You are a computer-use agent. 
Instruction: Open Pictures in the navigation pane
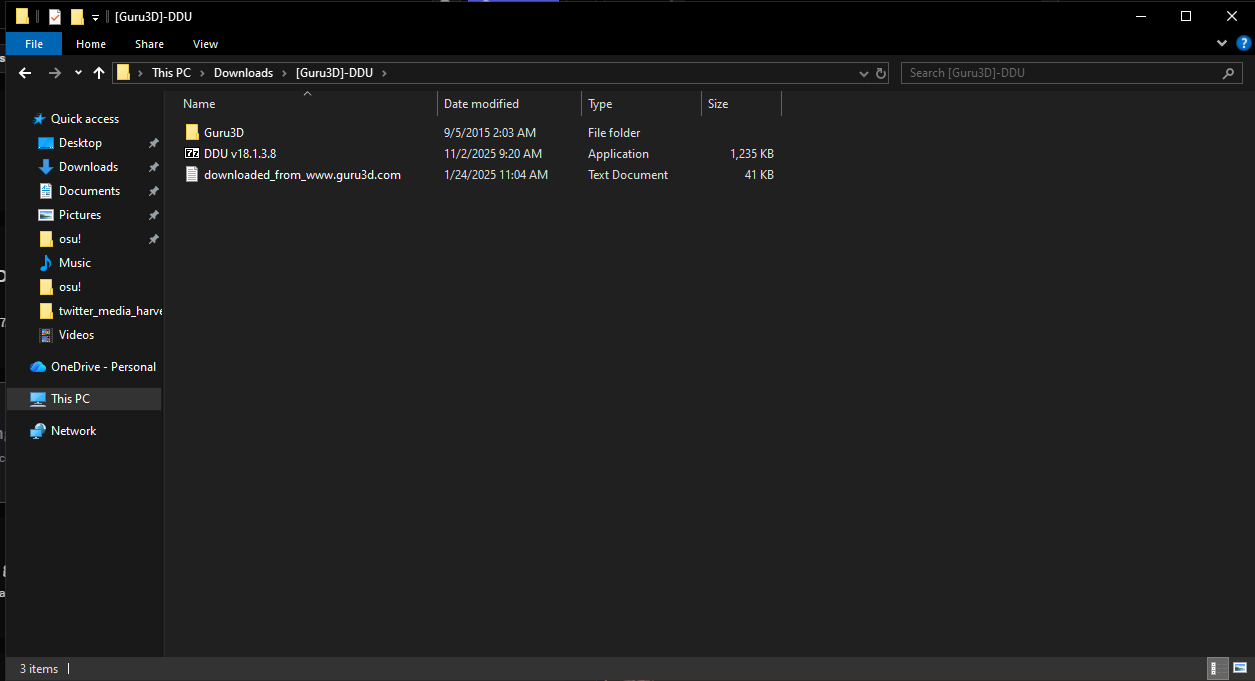[80, 215]
